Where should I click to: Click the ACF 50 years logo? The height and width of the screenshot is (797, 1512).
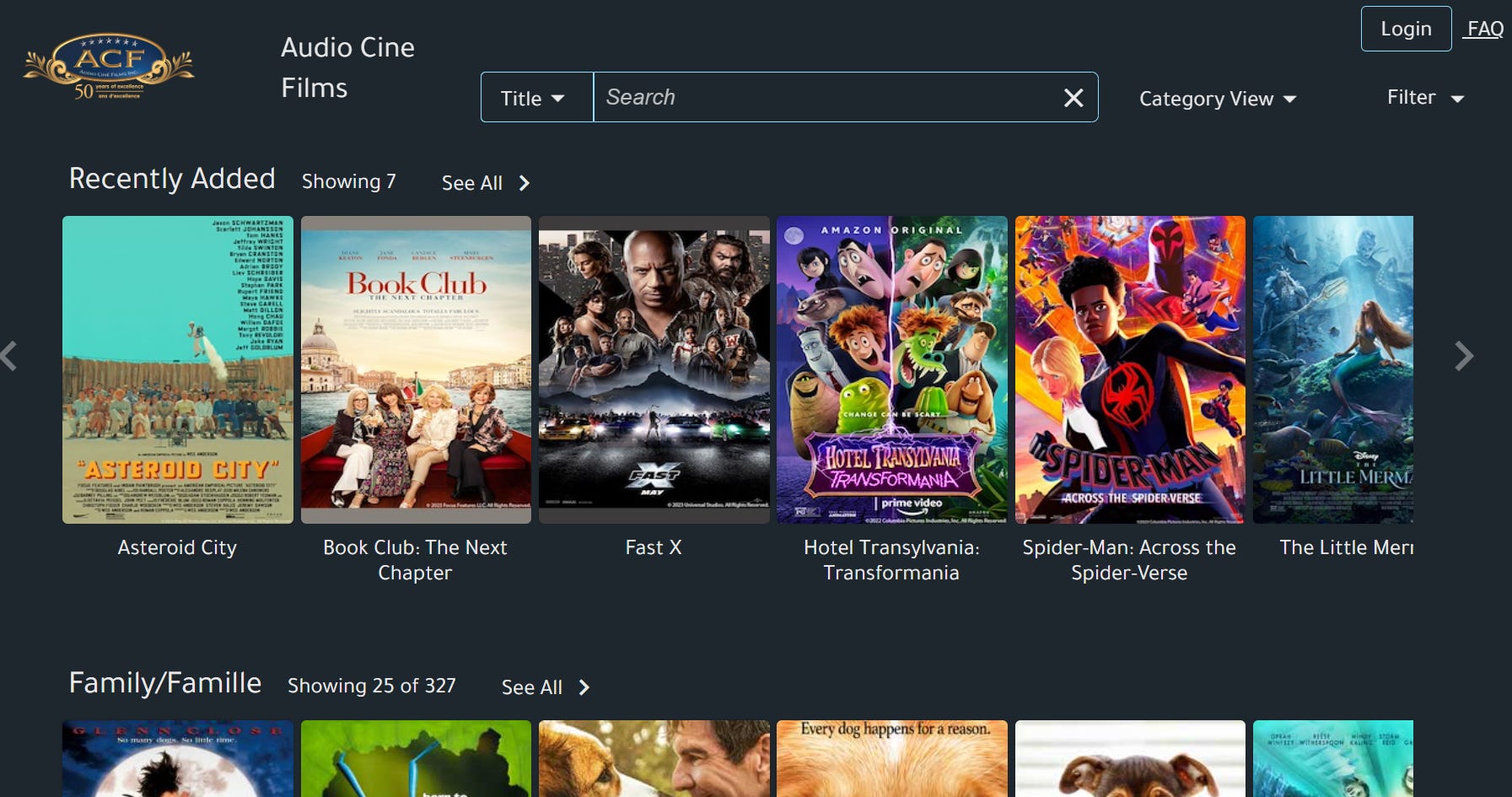(110, 67)
